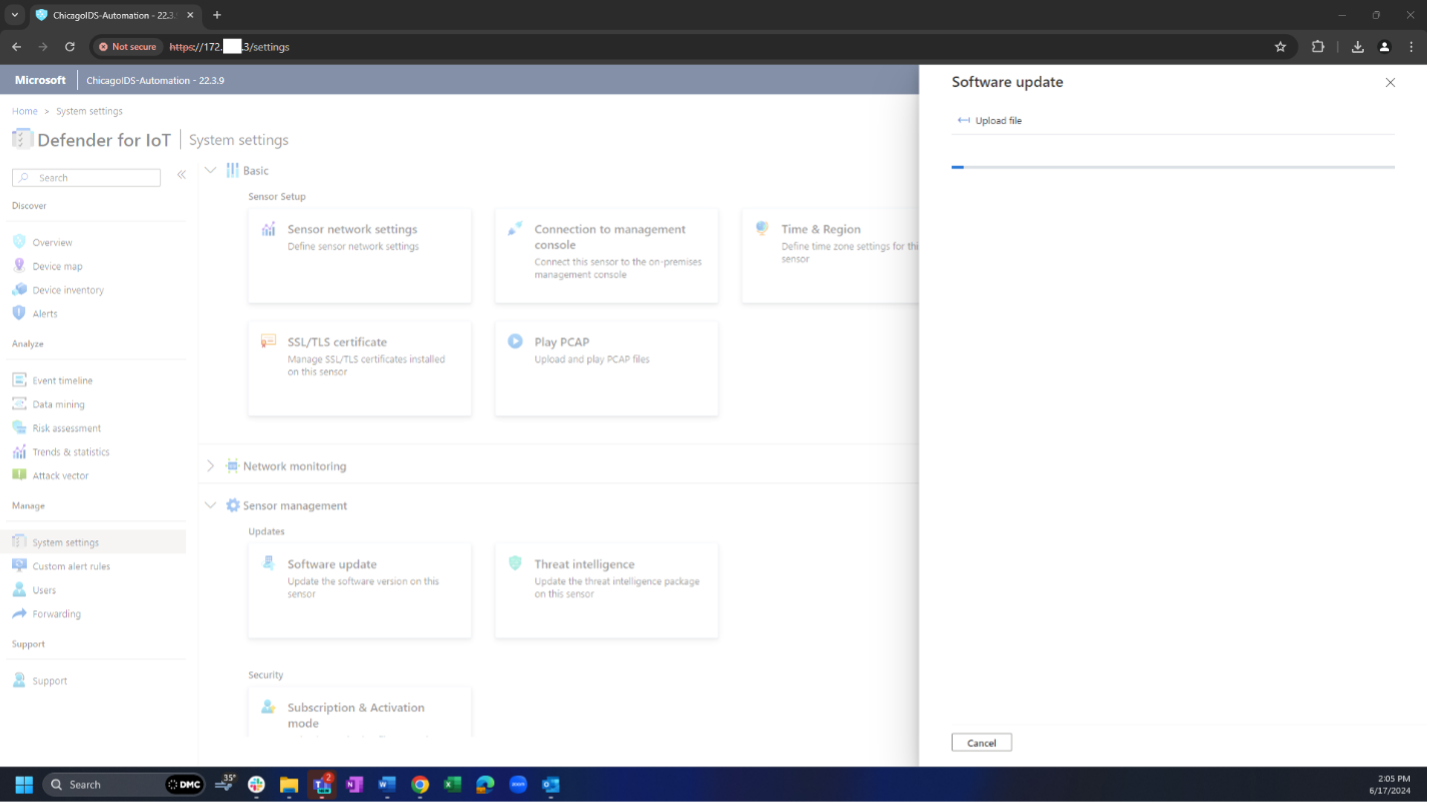Collapse the left navigation sidebar

point(181,175)
